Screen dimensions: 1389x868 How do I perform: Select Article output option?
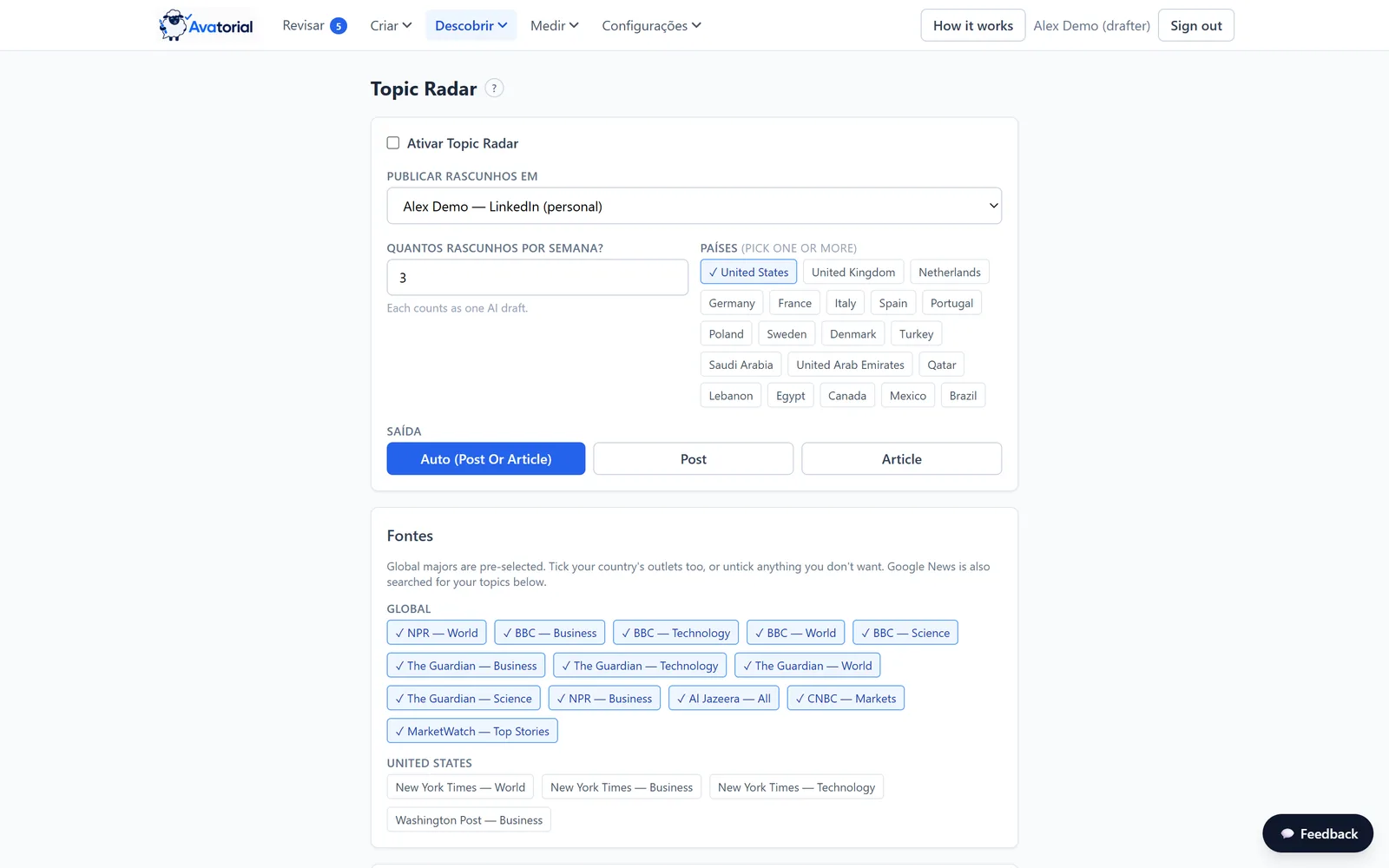click(902, 459)
